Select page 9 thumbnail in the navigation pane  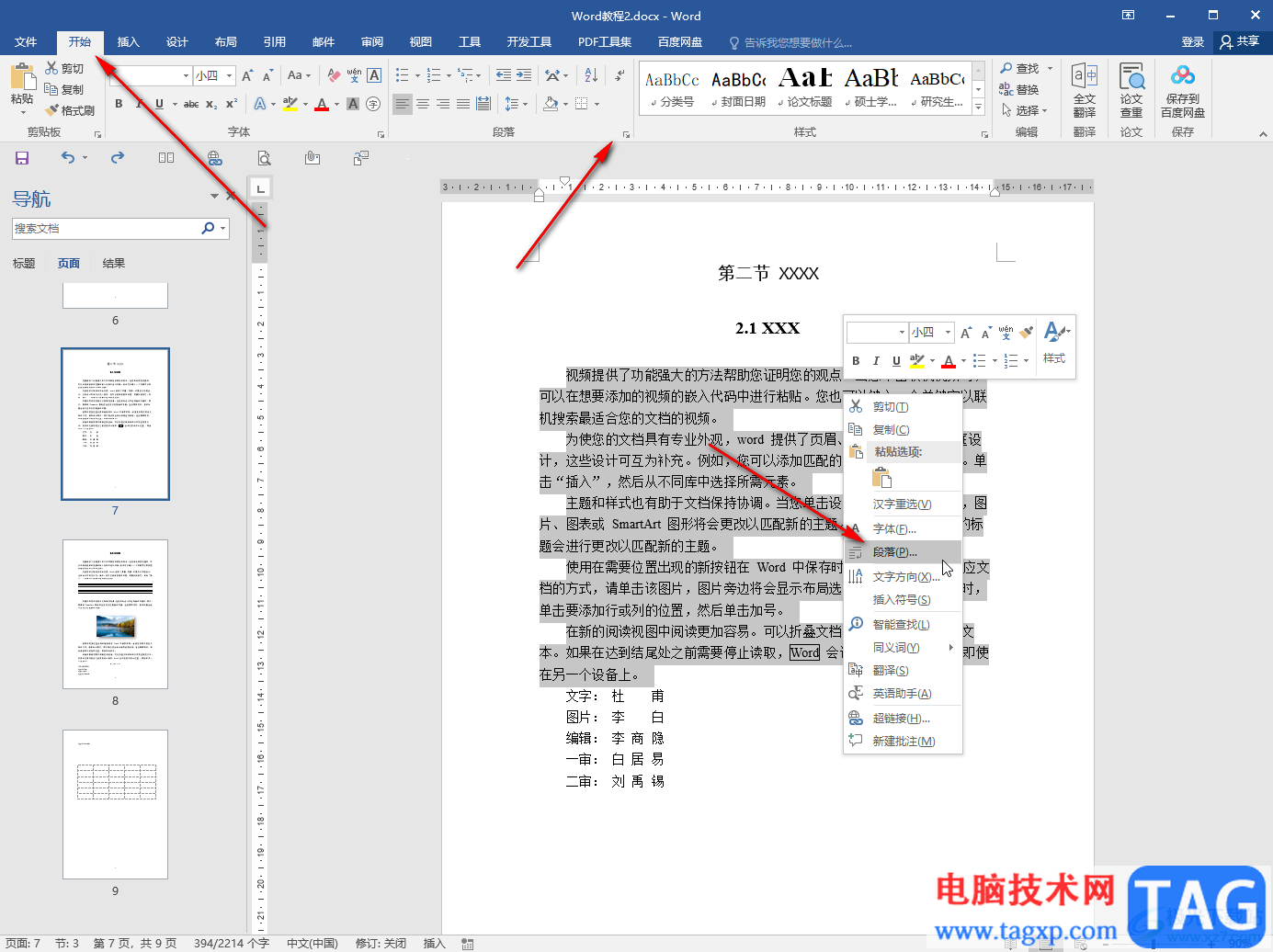click(115, 804)
